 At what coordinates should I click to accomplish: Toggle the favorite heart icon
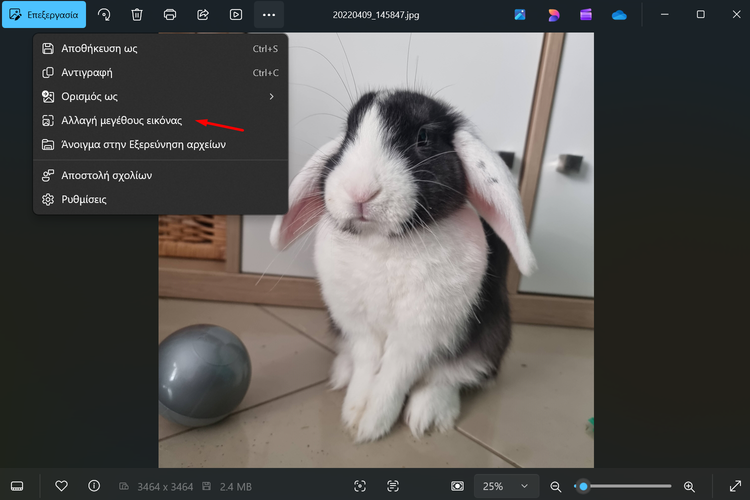coord(61,486)
